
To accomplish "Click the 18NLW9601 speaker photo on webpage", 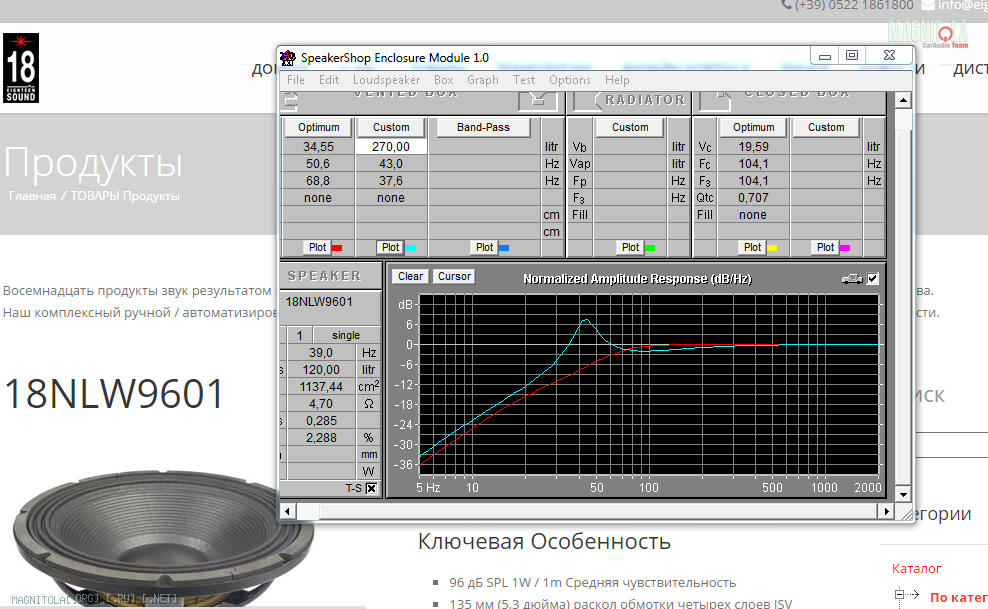I will [161, 537].
